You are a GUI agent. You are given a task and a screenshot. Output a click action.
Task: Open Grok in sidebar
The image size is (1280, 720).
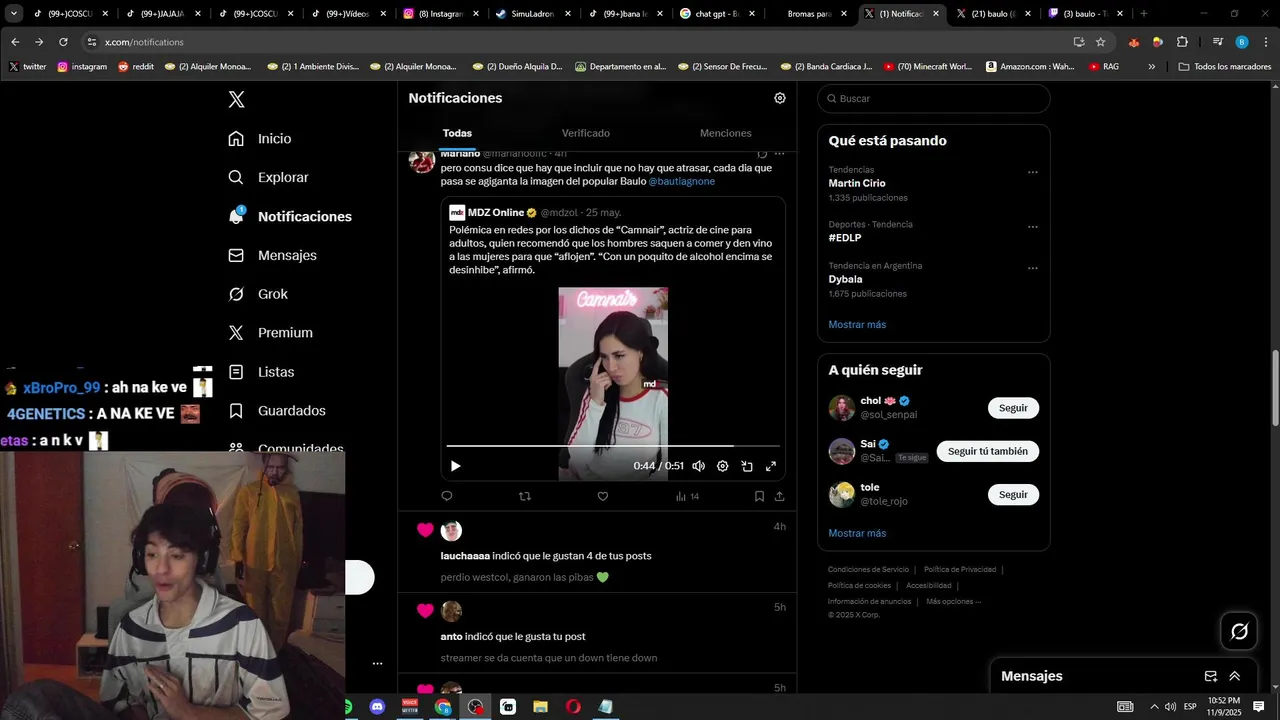[x=258, y=294]
